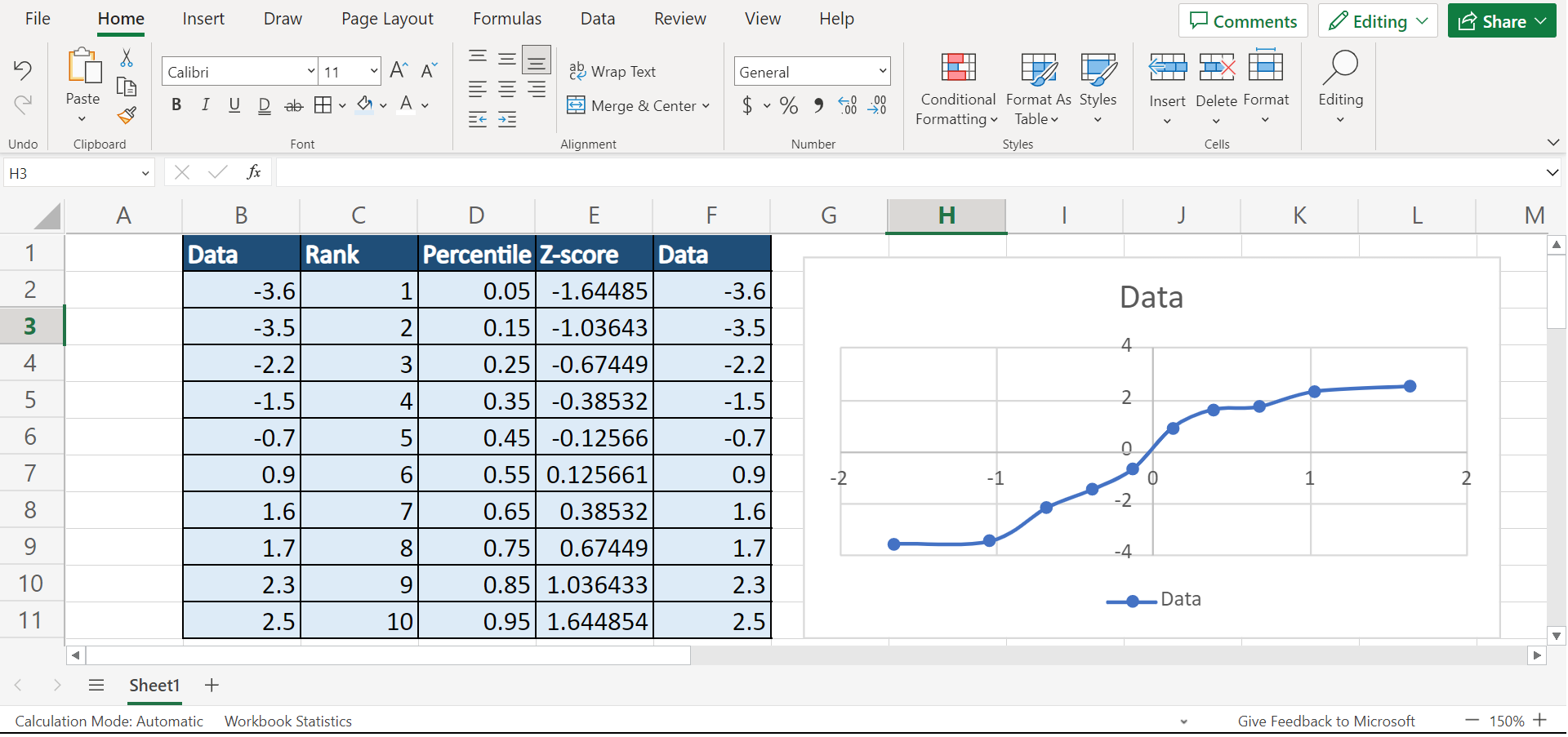Open the Review menu tab
The height and width of the screenshot is (737, 1568).
tap(679, 18)
